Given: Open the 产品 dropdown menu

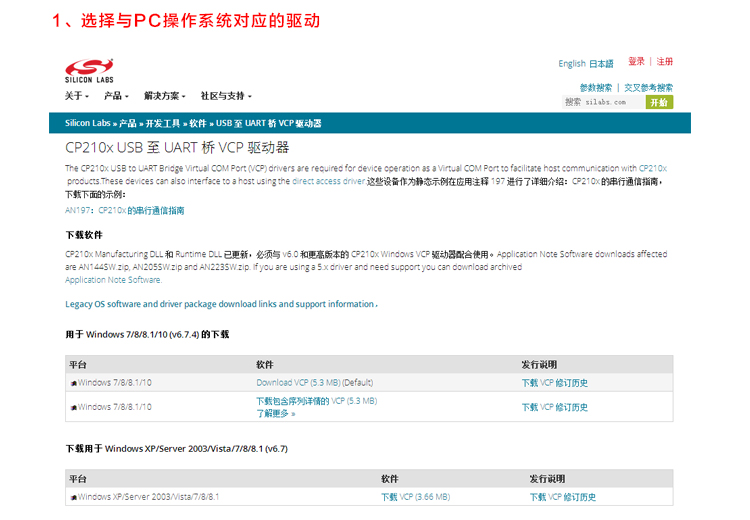Looking at the screenshot, I should pyautogui.click(x=116, y=96).
